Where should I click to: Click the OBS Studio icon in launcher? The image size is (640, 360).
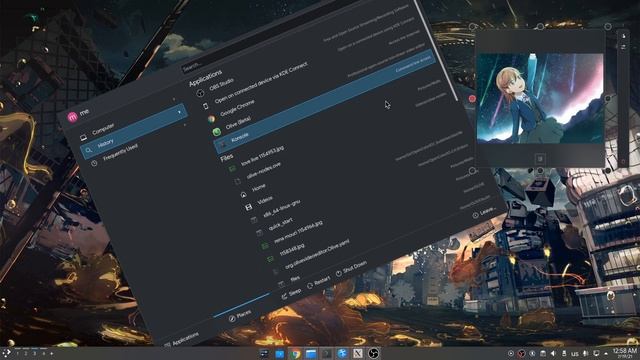point(200,93)
